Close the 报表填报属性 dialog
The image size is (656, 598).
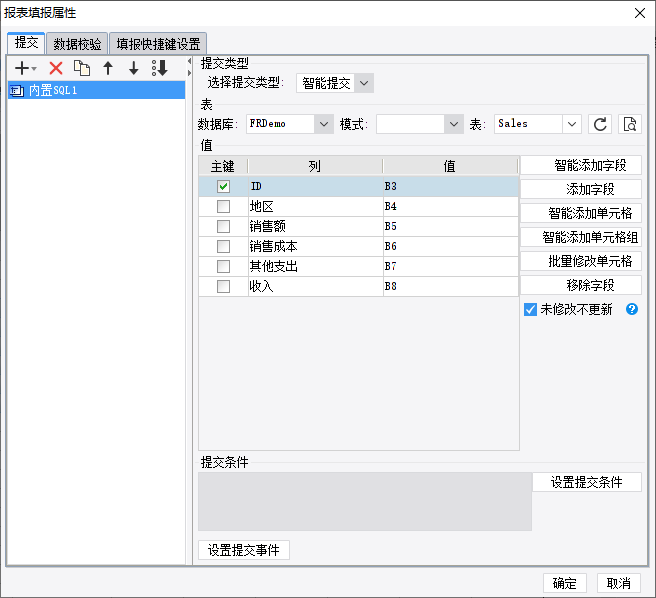point(639,13)
